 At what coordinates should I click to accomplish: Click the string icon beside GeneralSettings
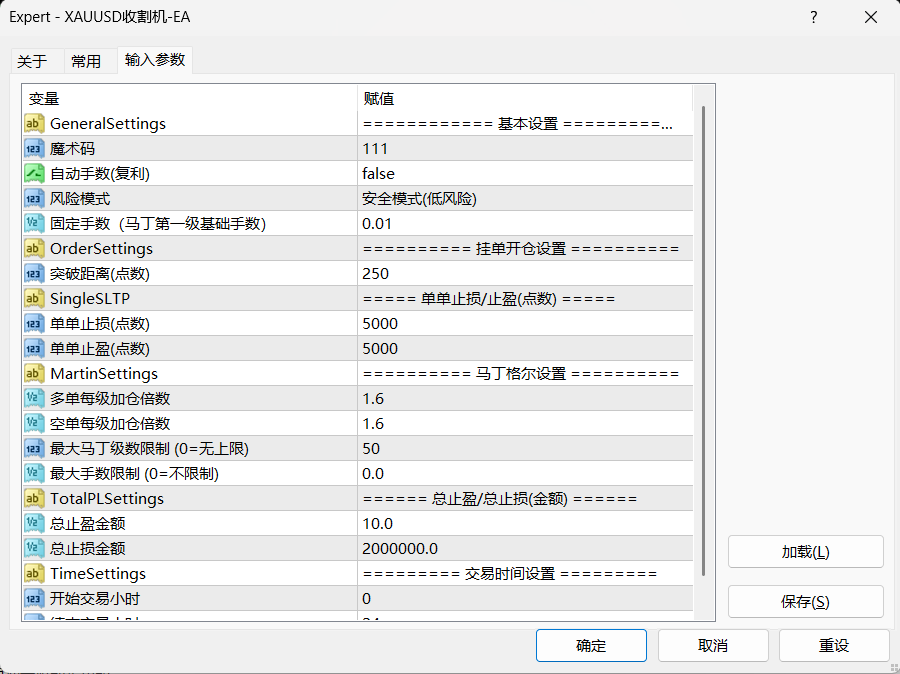coord(34,123)
